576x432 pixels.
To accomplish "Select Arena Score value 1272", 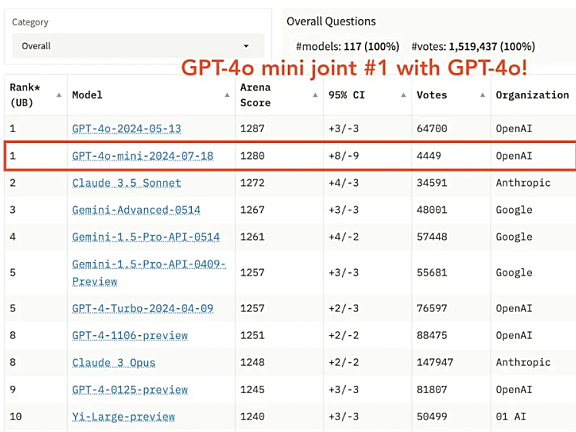I will coord(252,183).
